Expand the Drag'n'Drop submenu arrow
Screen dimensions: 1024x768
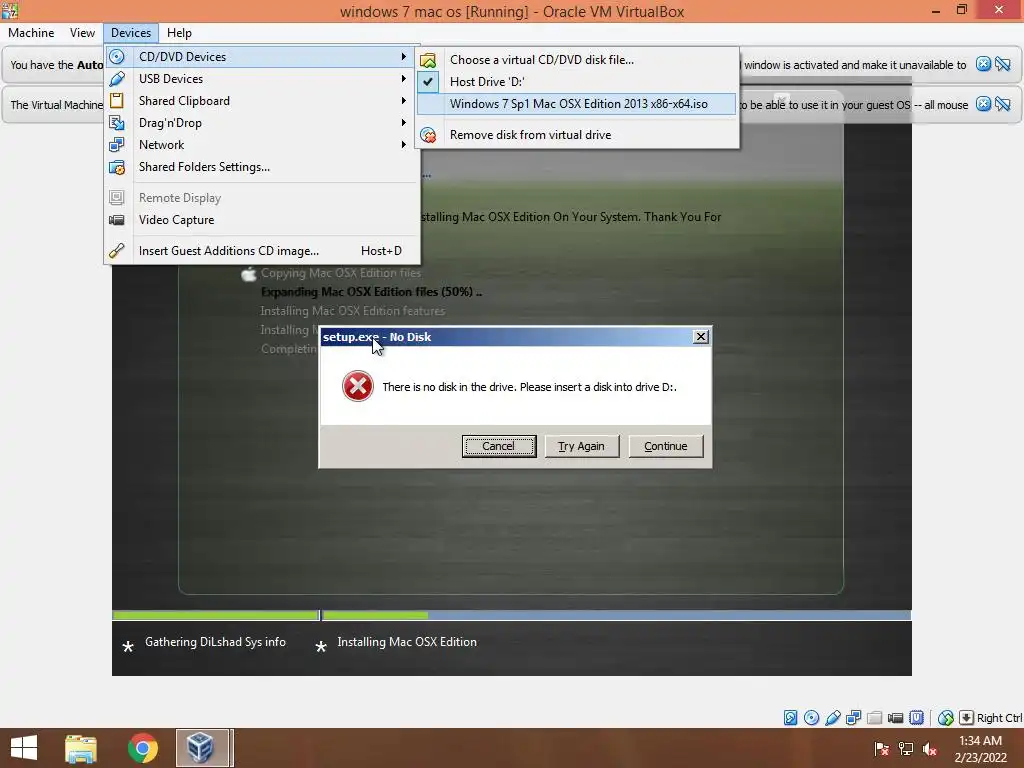click(404, 123)
